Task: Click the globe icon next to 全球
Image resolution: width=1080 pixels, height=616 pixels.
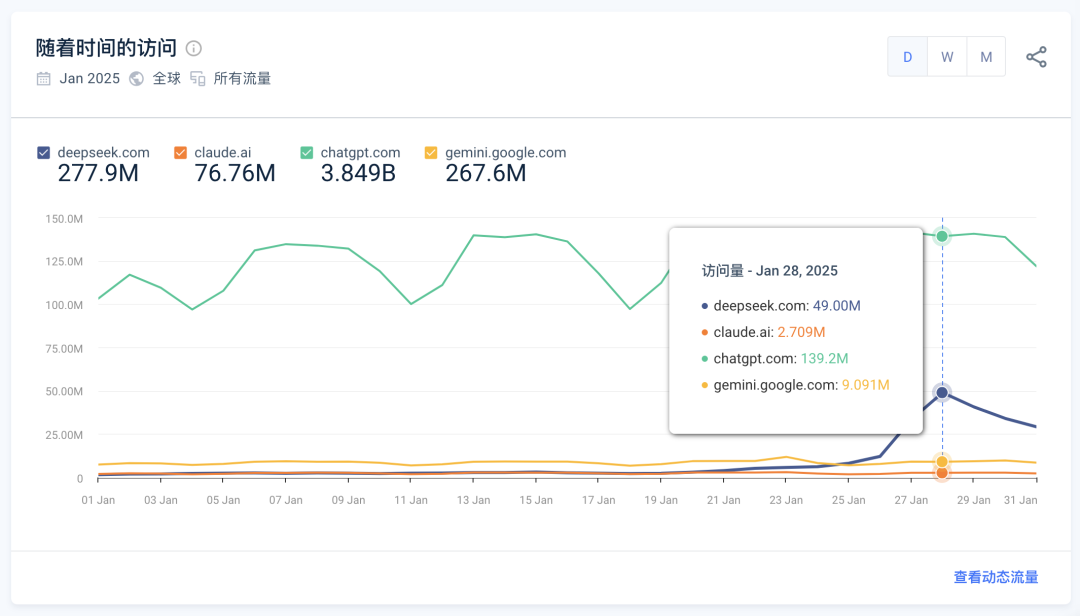Action: click(x=136, y=79)
